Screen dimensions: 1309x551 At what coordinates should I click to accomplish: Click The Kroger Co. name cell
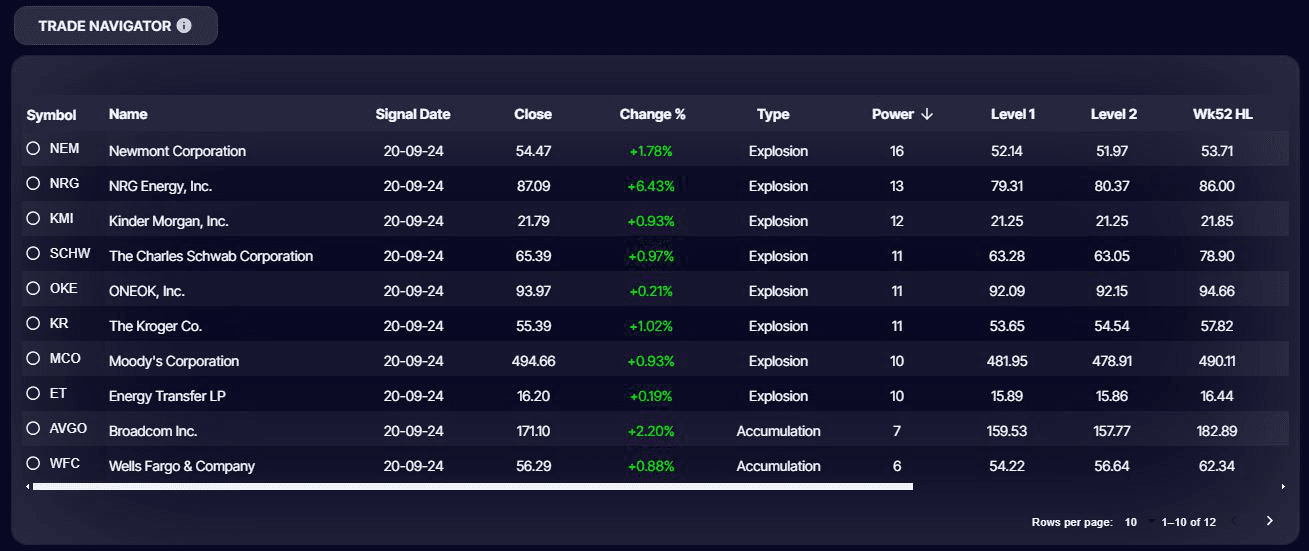[x=155, y=326]
